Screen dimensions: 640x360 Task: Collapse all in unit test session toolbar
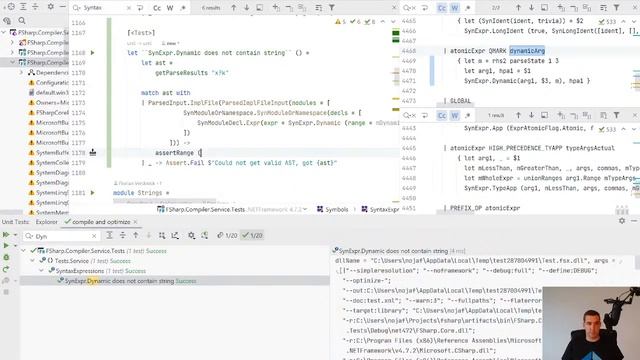point(122,235)
